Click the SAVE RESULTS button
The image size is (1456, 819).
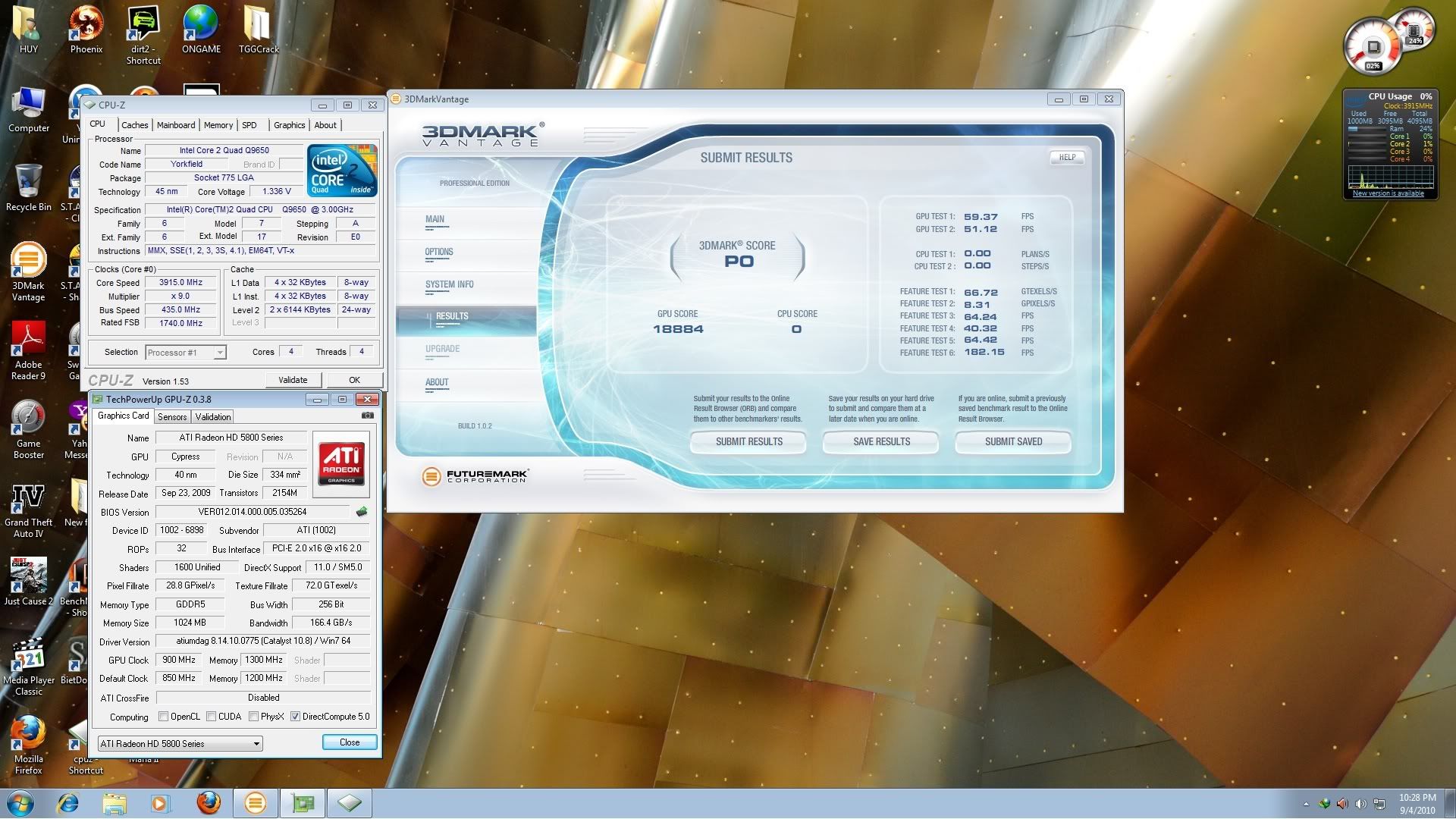tap(881, 442)
